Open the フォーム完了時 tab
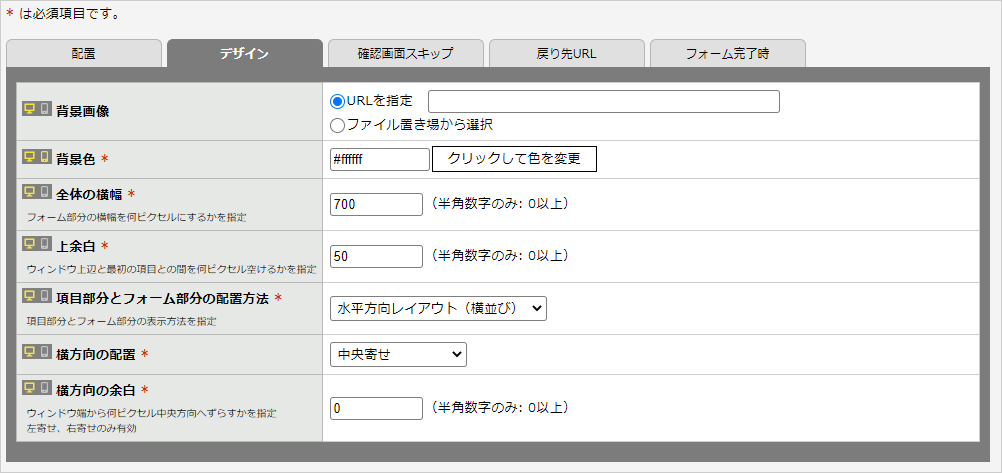This screenshot has width=1002, height=473. tap(728, 53)
